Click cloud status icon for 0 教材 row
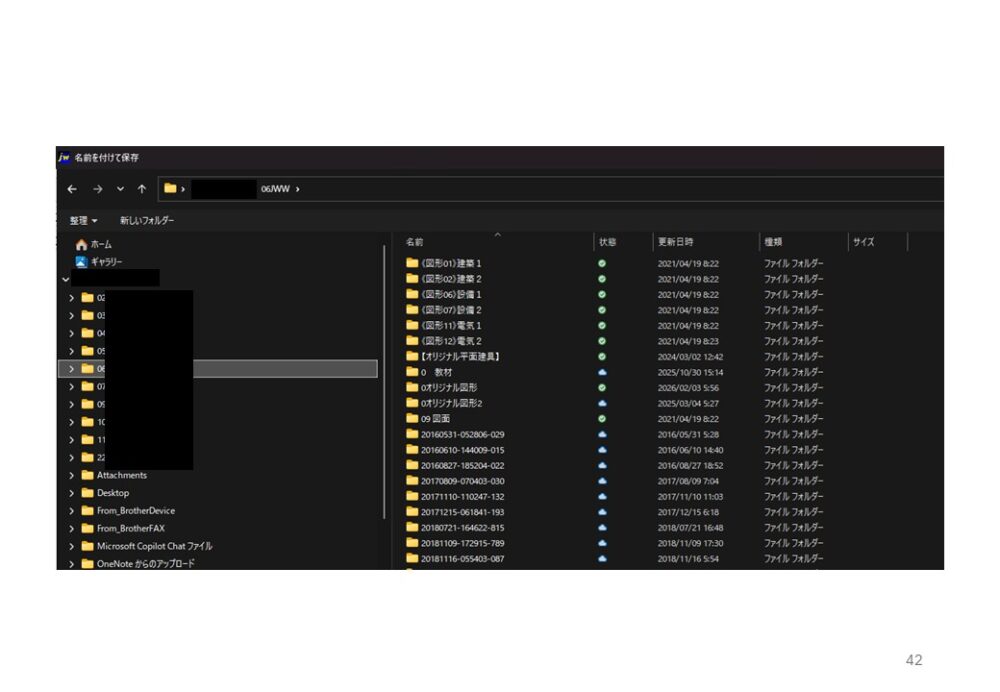The width and height of the screenshot is (1000, 692). 602,372
